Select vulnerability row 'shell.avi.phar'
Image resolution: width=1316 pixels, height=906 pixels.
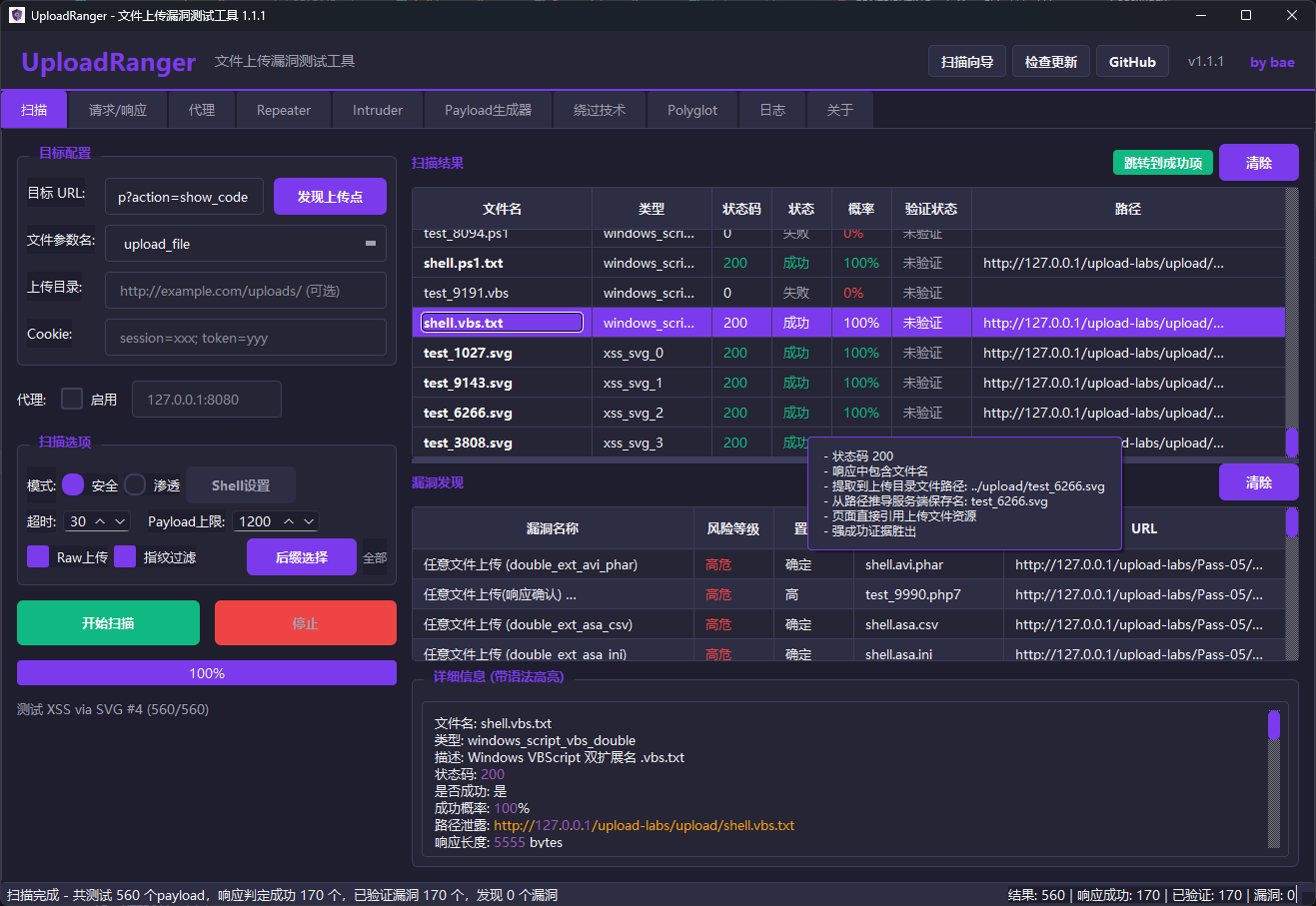[x=848, y=564]
